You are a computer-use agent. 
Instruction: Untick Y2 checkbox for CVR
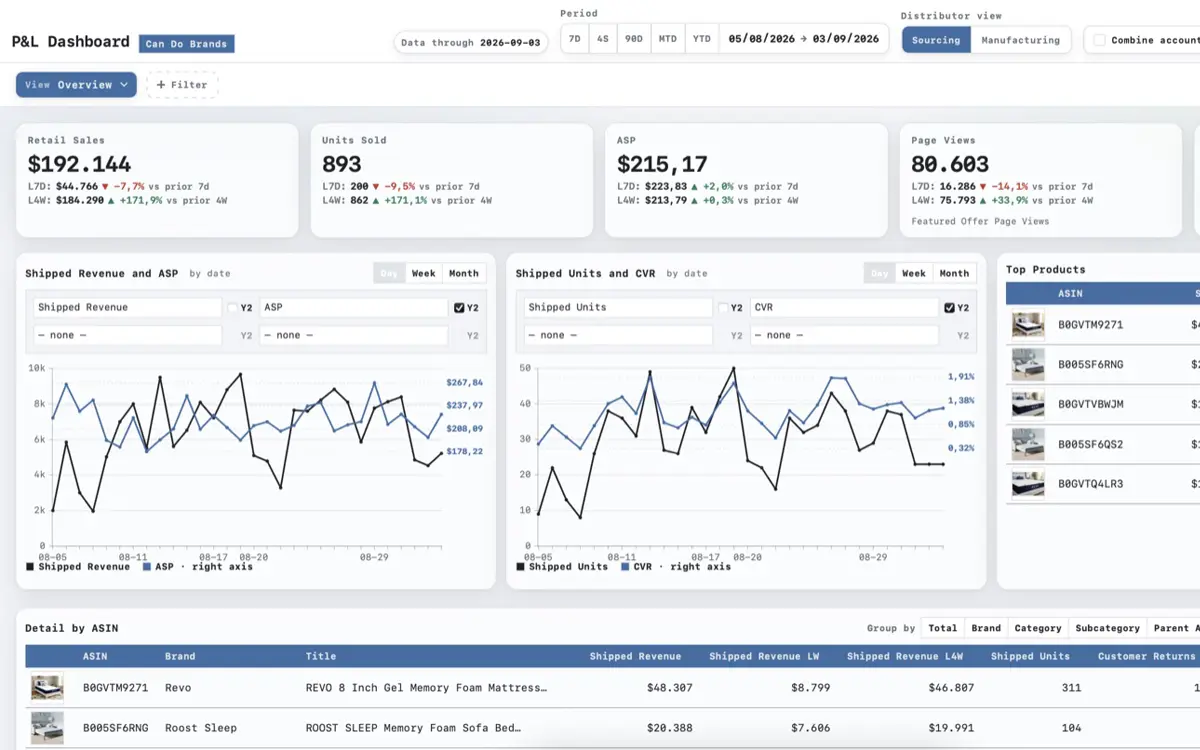click(949, 308)
